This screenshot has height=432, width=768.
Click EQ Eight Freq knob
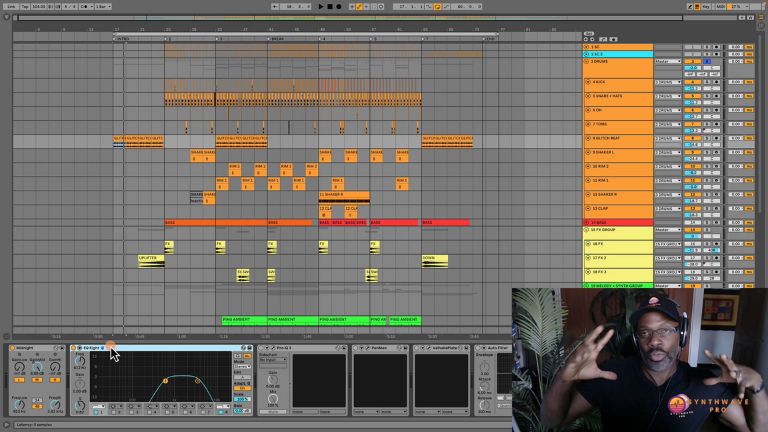(x=79, y=361)
